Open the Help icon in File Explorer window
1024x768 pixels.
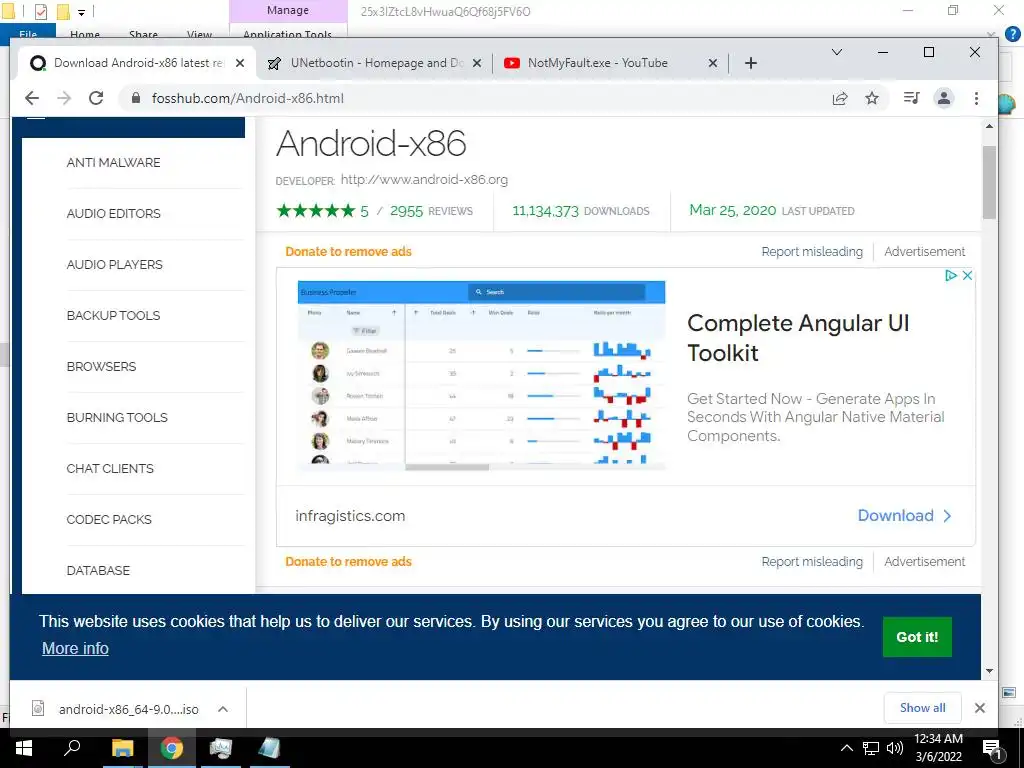click(x=1013, y=34)
